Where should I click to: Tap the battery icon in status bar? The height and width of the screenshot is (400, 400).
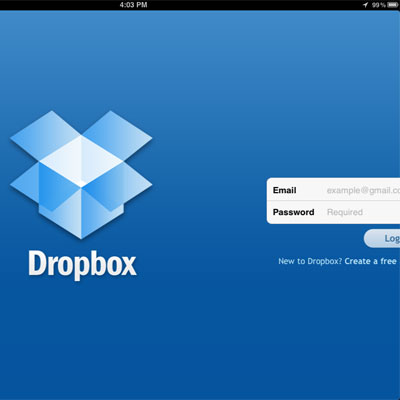[392, 5]
